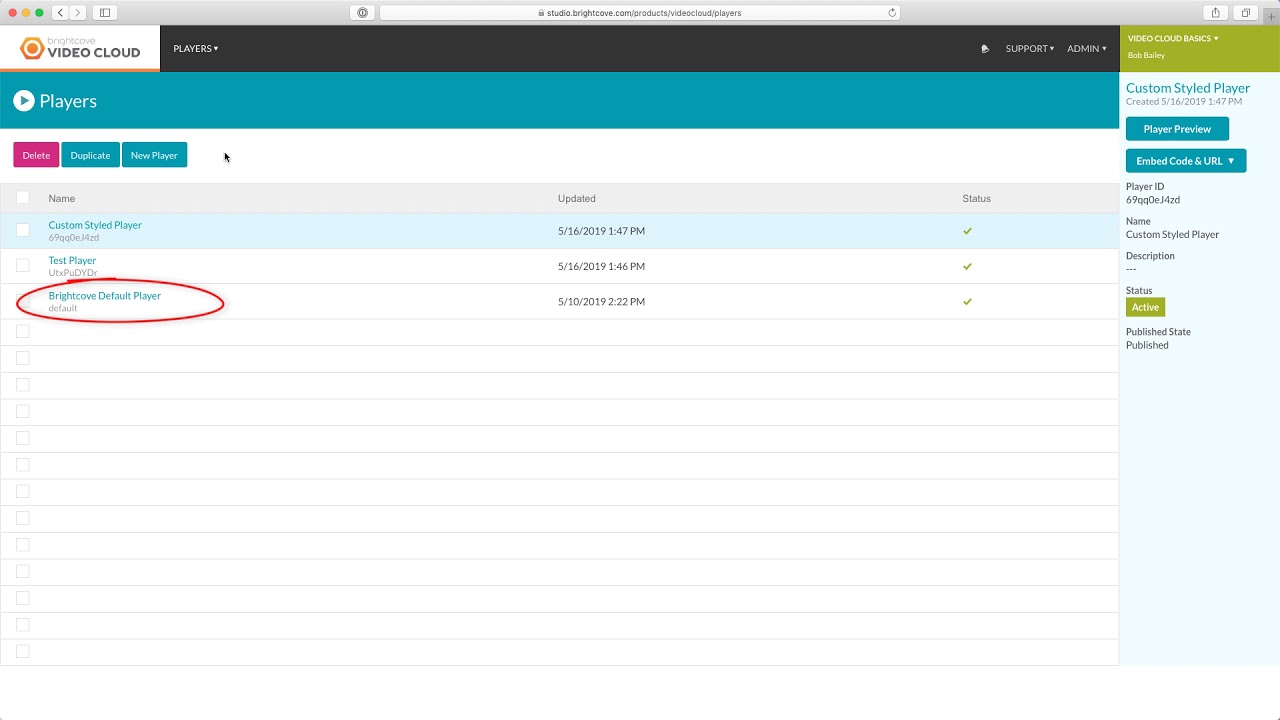Click the Duplicate button
The image size is (1280, 720).
point(90,155)
